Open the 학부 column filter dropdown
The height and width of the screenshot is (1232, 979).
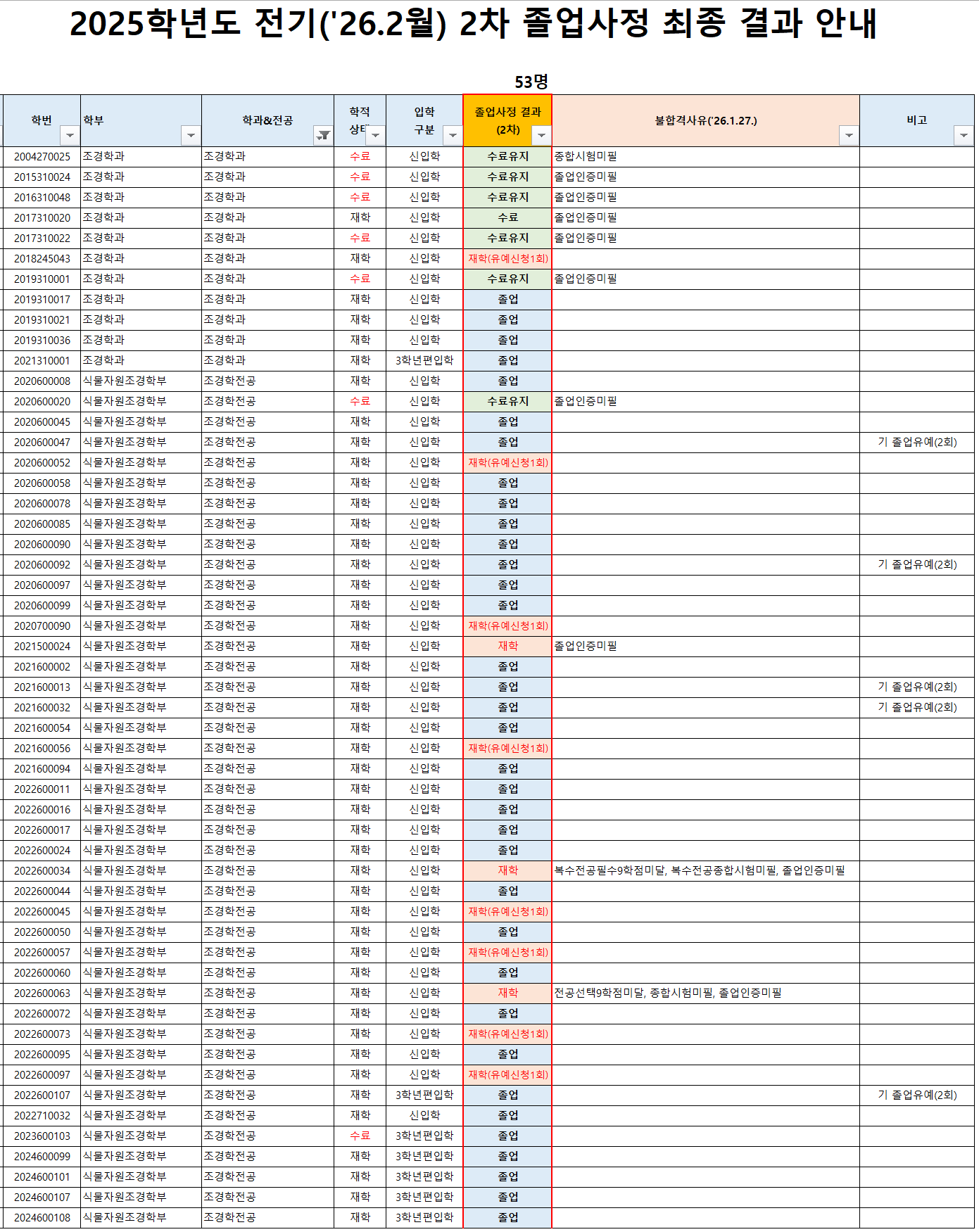[191, 135]
